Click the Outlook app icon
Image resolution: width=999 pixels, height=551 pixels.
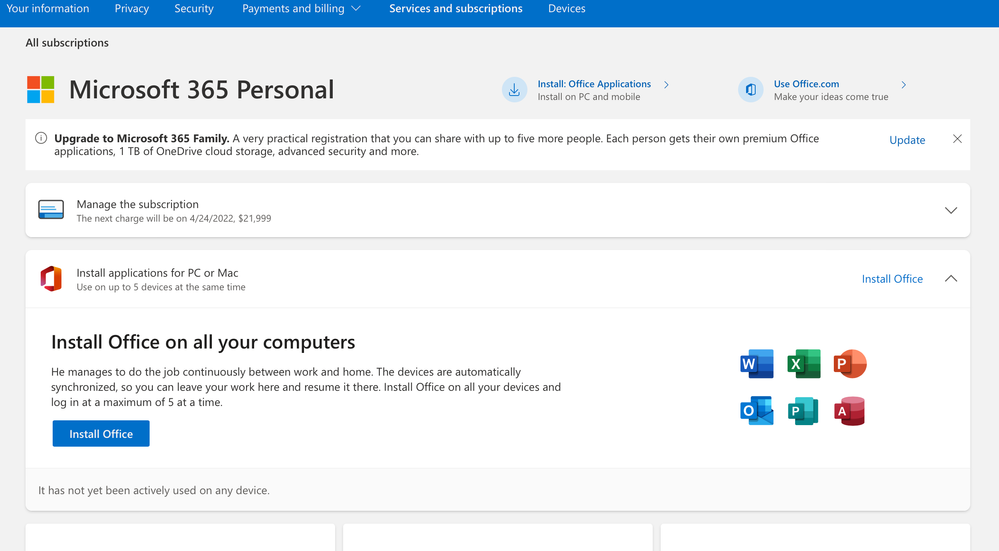pyautogui.click(x=757, y=411)
